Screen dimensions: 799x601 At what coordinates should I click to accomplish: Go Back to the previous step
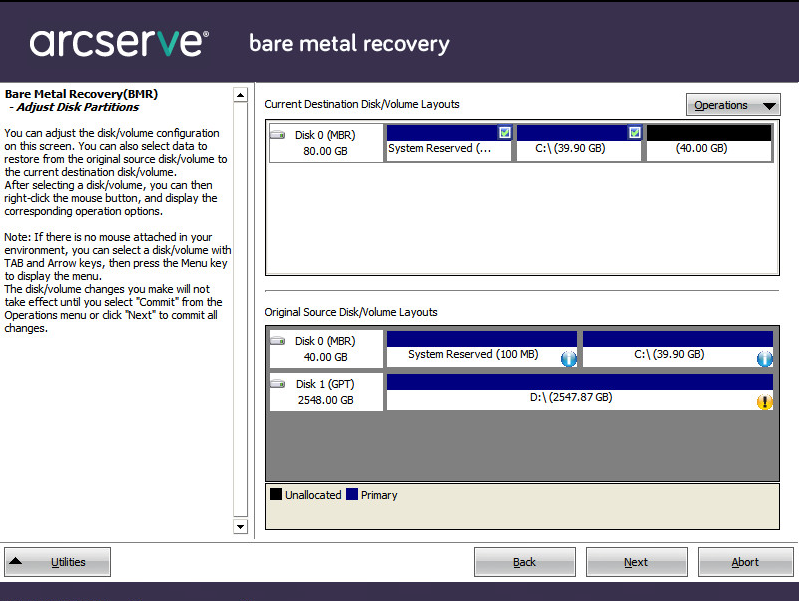[524, 562]
